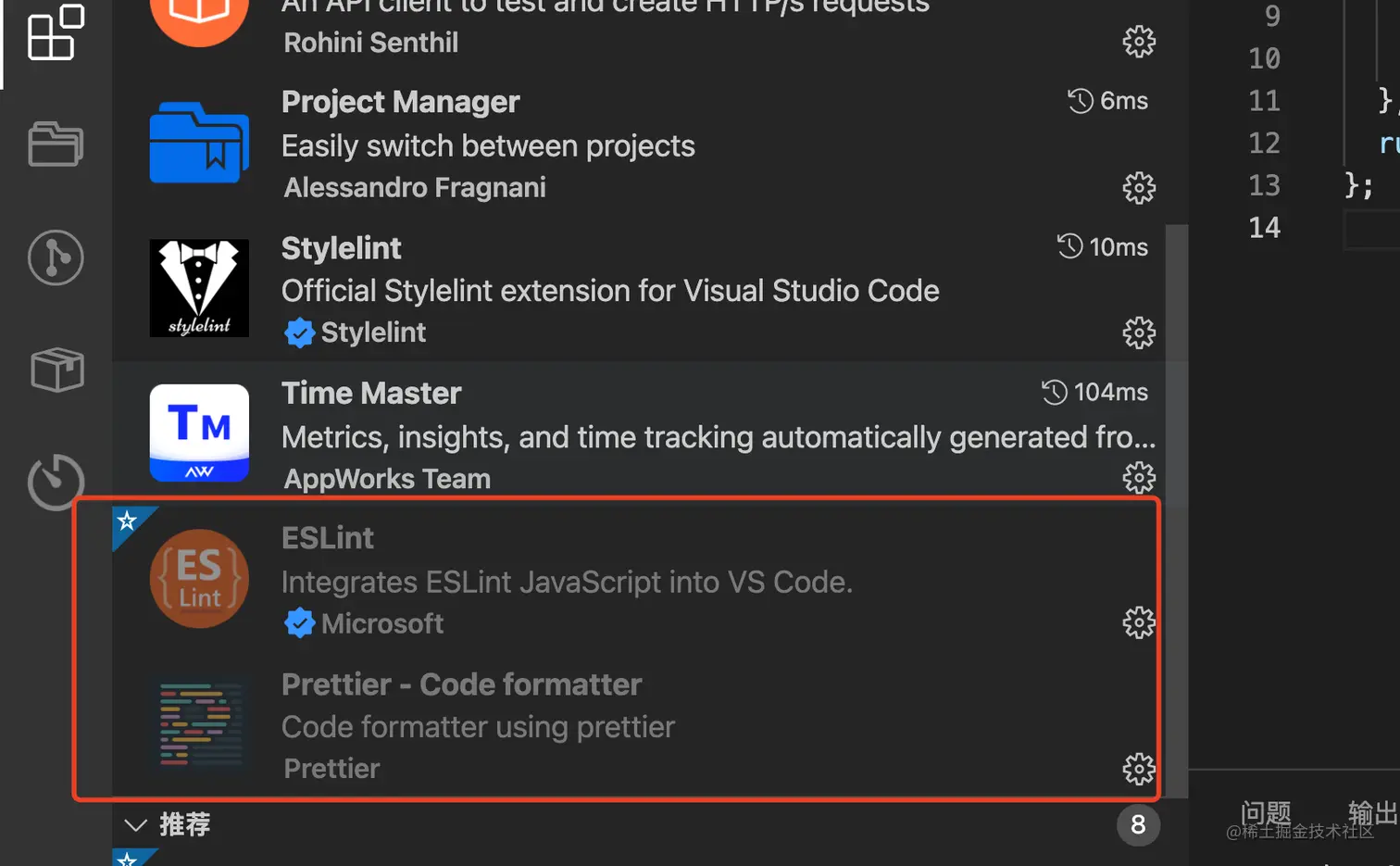
Task: Open manage gear for ESLint extension
Action: [x=1139, y=623]
